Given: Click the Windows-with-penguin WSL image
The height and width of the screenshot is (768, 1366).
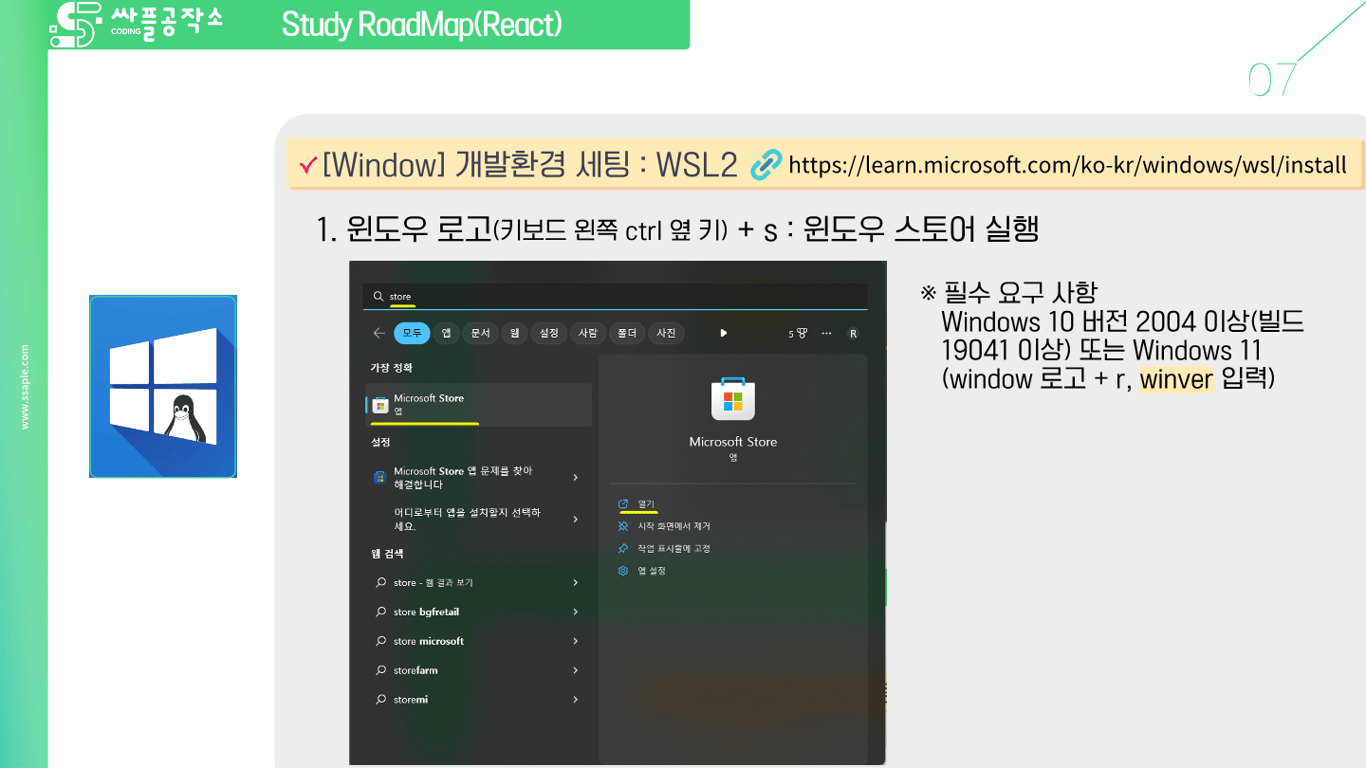Looking at the screenshot, I should click(x=163, y=386).
